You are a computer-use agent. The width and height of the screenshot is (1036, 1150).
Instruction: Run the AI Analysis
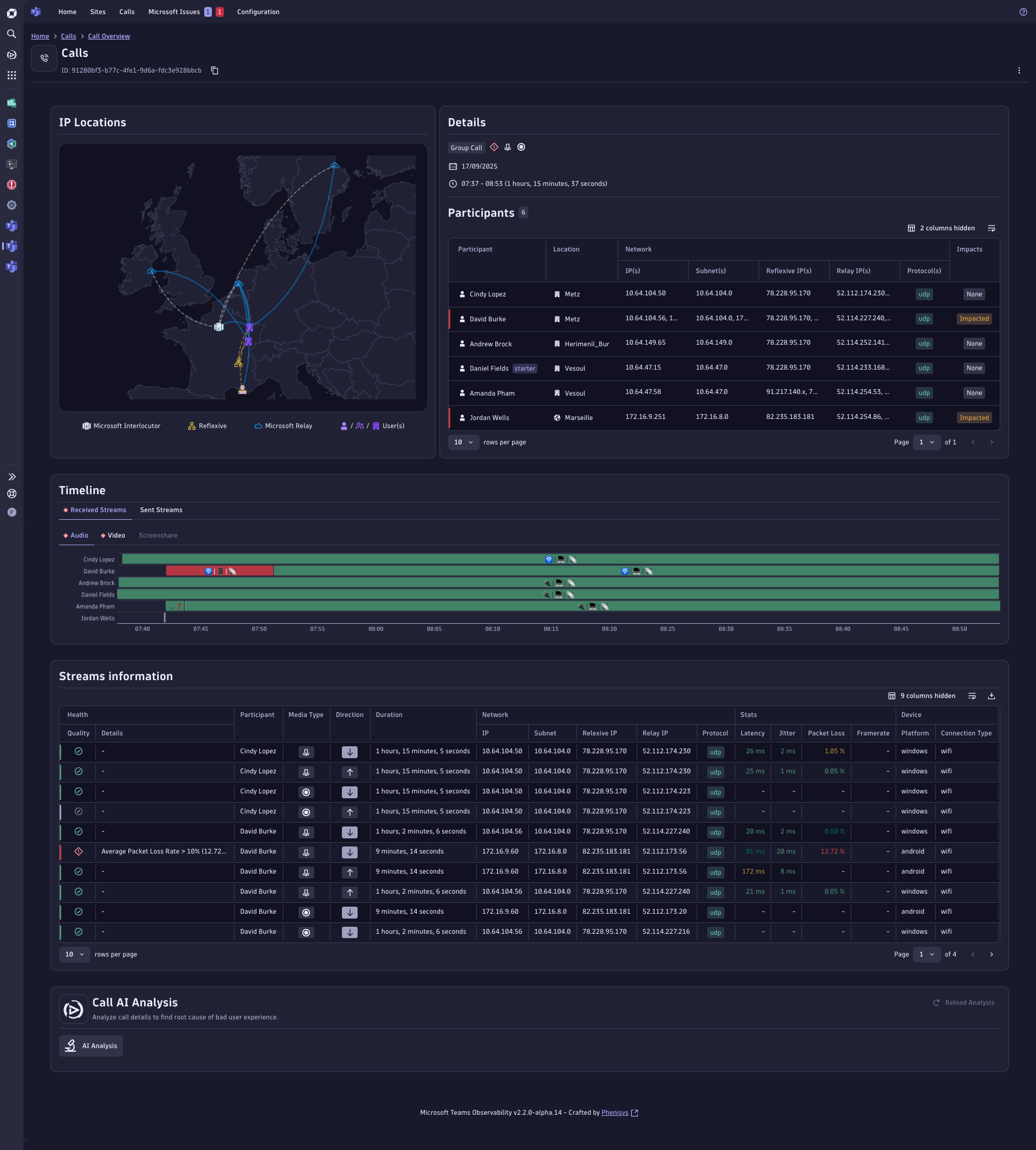point(90,1045)
